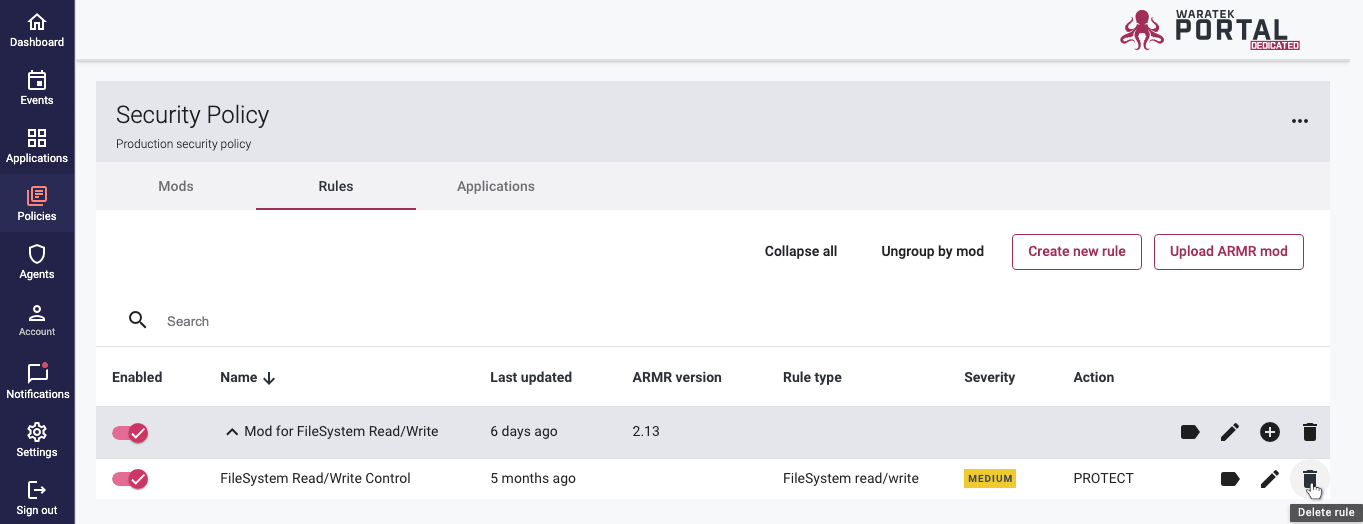This screenshot has height=524, width=1363.
Task: Click the Action column header
Action: [1093, 377]
